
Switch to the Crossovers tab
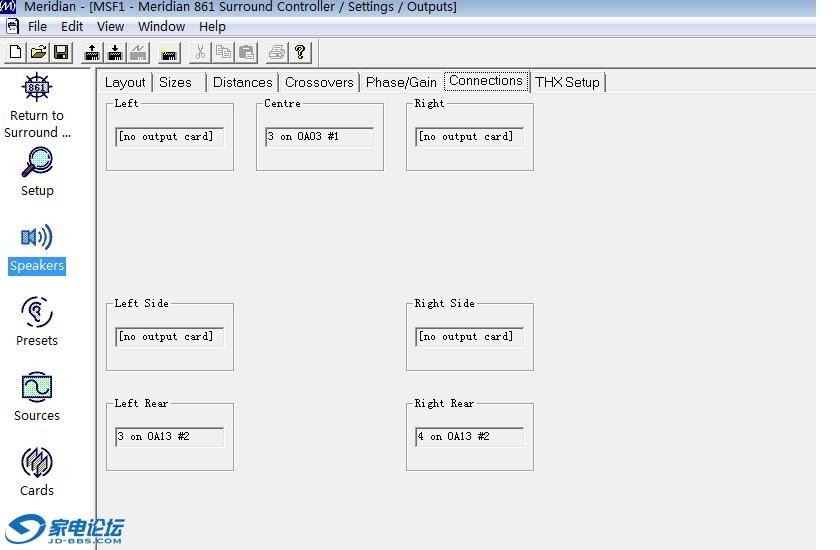[x=319, y=82]
